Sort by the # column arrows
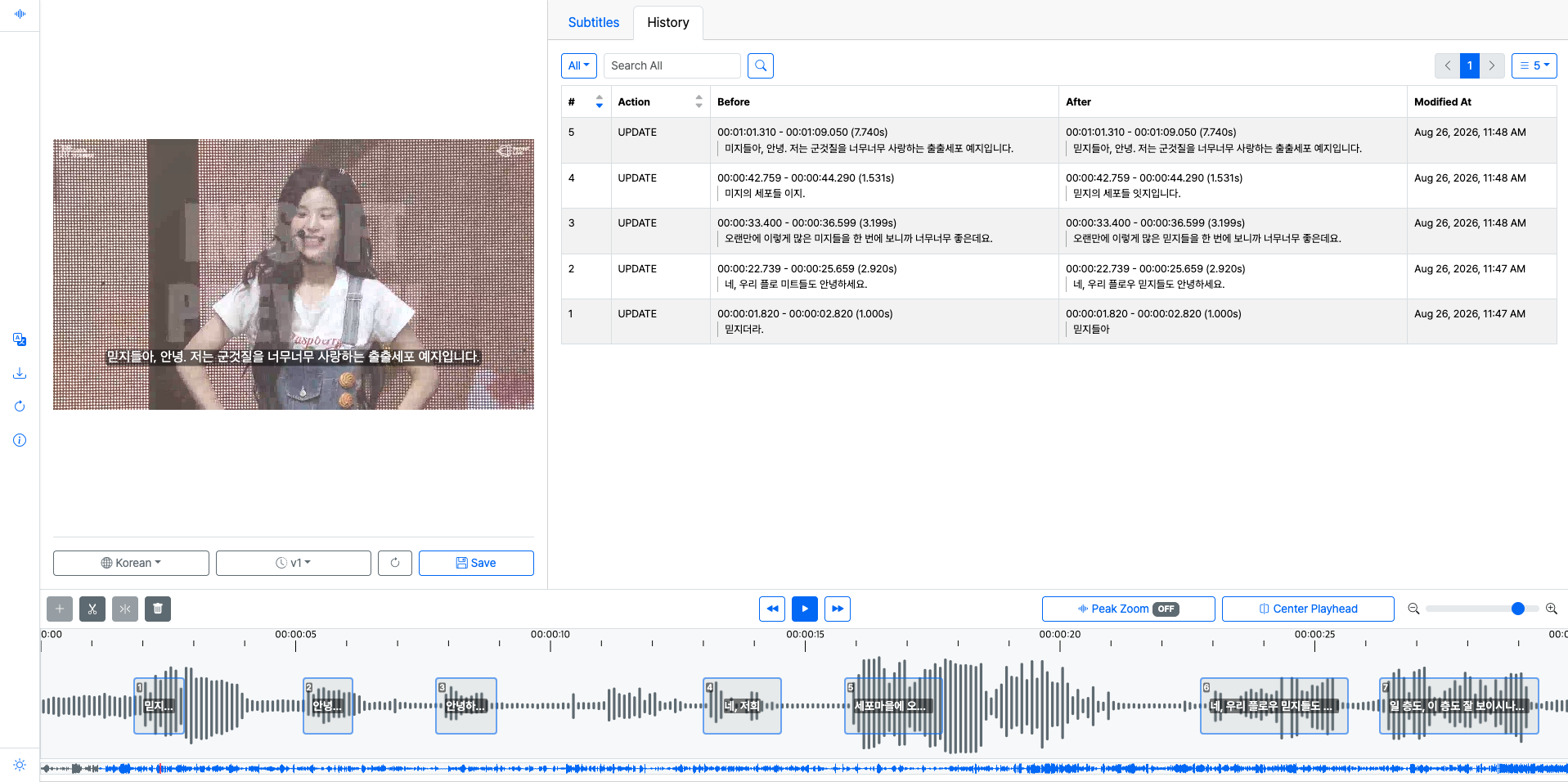The height and width of the screenshot is (782, 1568). (x=600, y=101)
